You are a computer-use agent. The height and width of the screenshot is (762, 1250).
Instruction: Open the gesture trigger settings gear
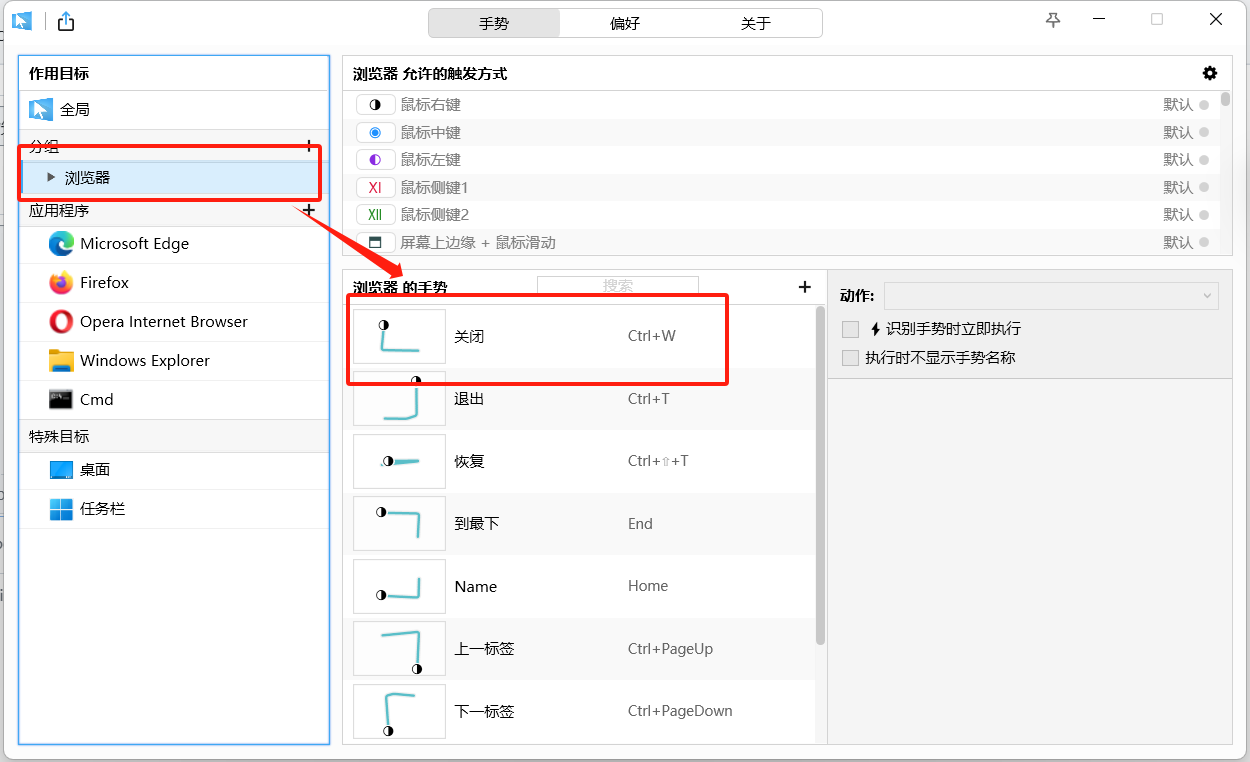click(1209, 73)
